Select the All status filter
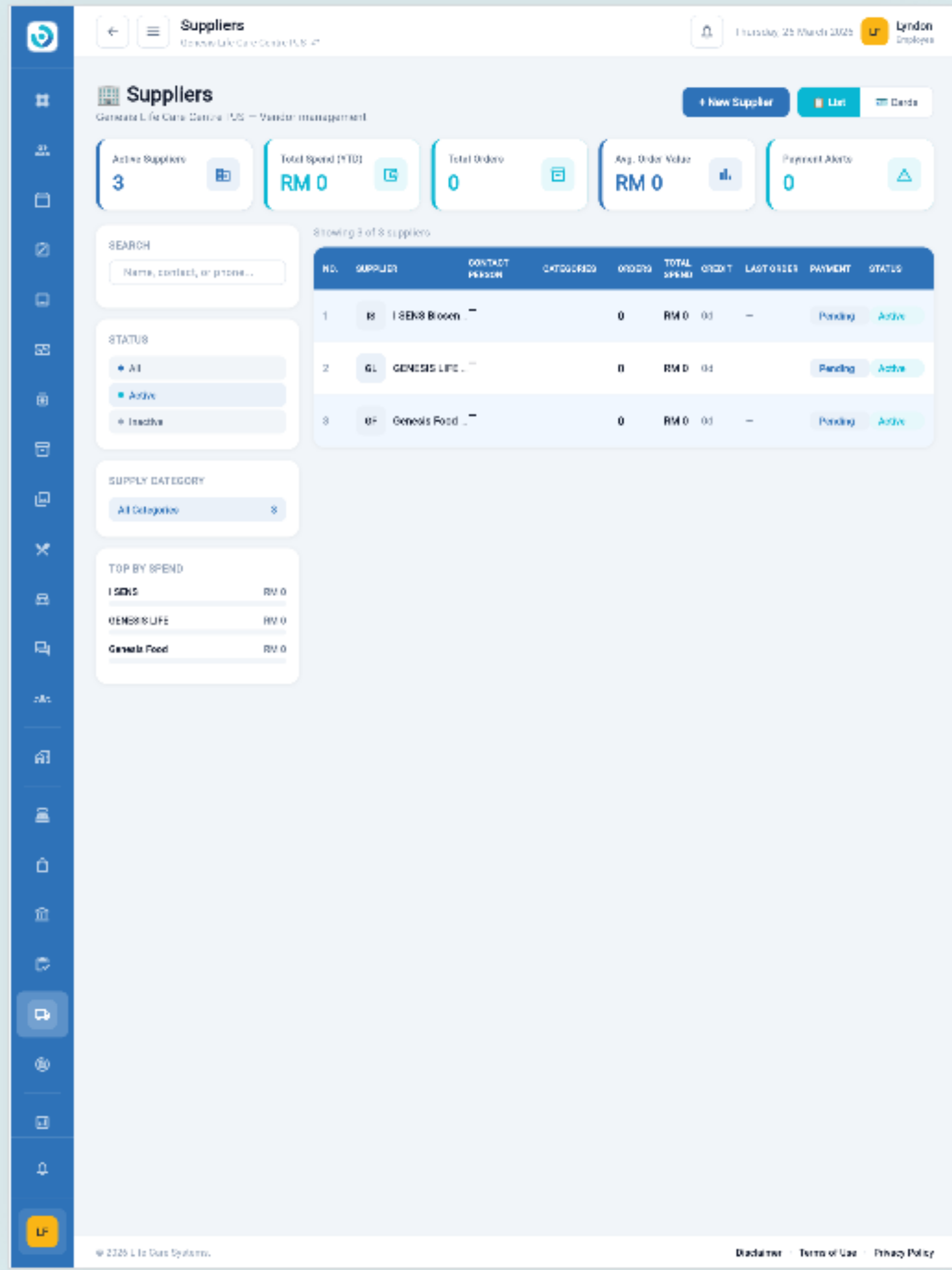This screenshot has height=1270, width=952. (x=197, y=368)
